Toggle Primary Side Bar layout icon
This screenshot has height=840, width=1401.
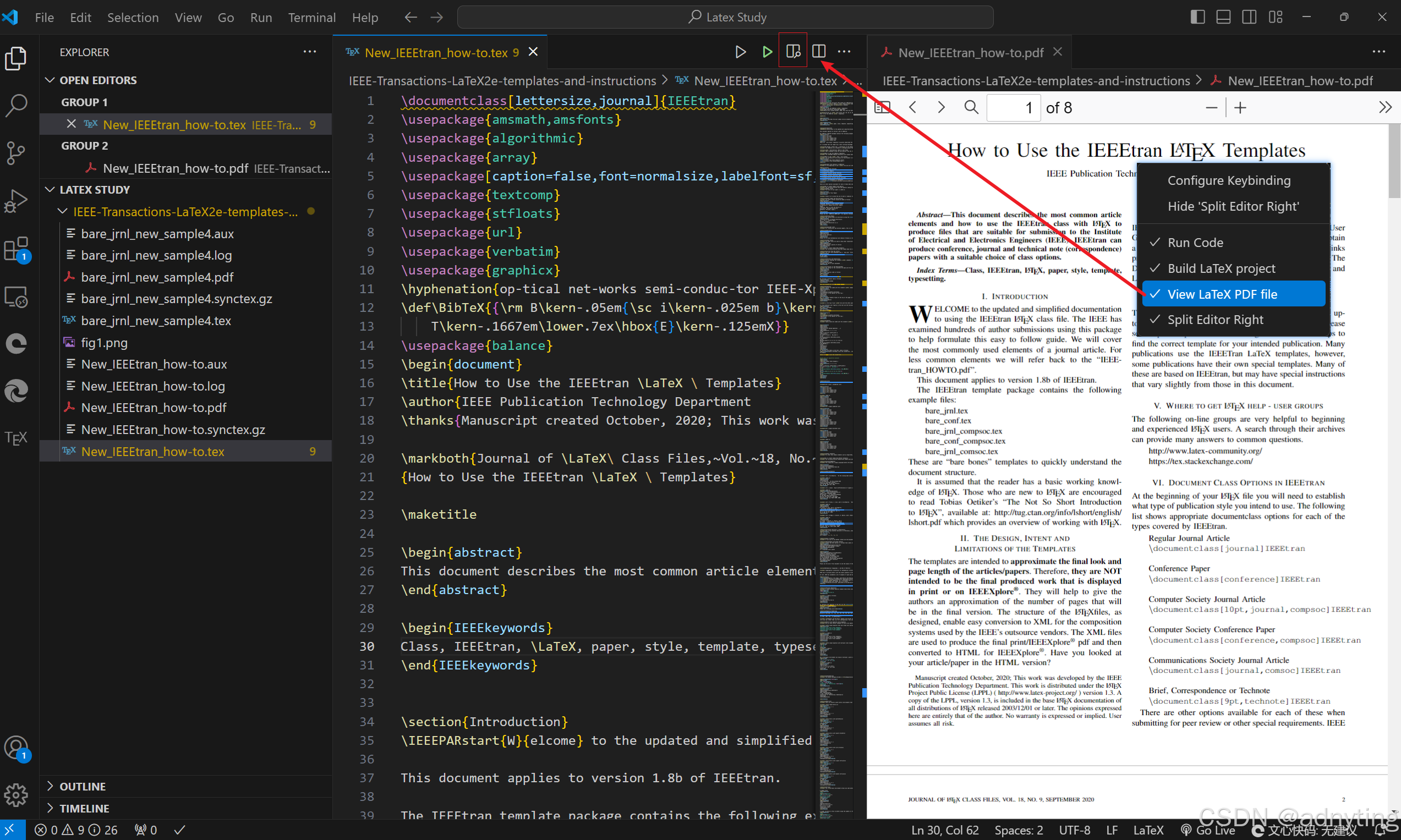tap(1197, 17)
